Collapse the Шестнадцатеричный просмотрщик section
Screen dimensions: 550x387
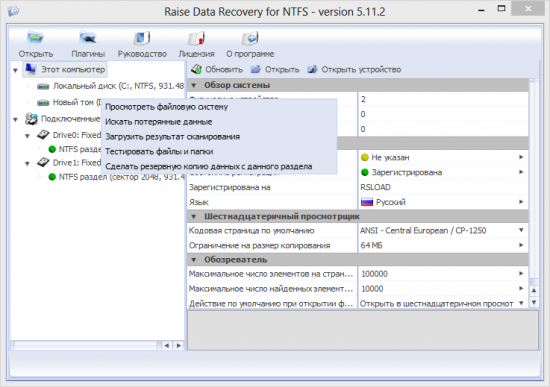click(x=194, y=217)
